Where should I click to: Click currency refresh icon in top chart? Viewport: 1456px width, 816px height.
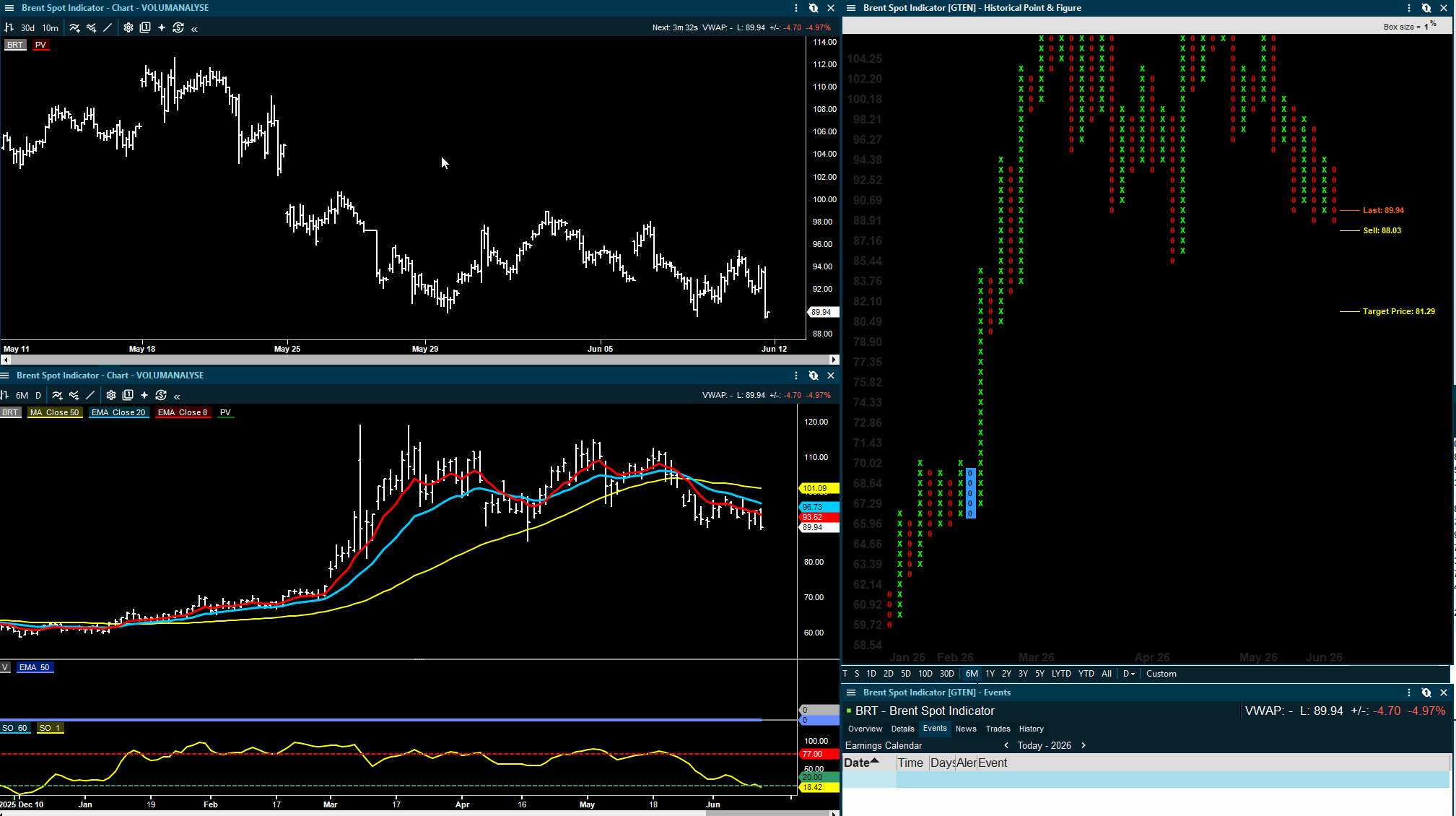pos(178,27)
